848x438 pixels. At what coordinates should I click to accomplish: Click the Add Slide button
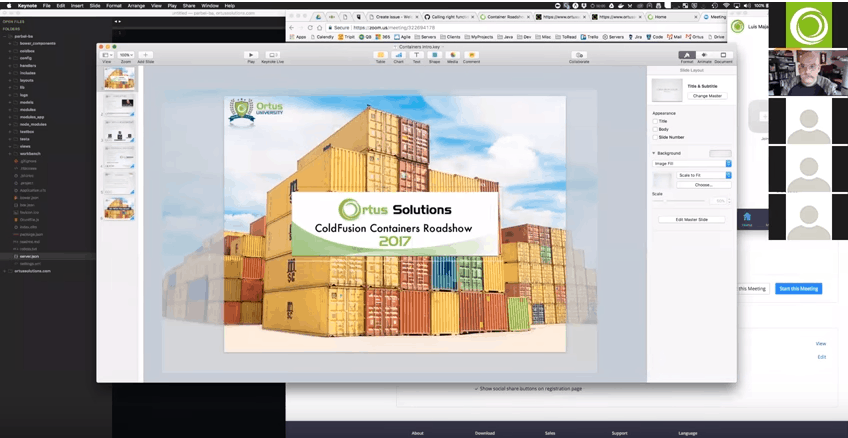pyautogui.click(x=145, y=55)
